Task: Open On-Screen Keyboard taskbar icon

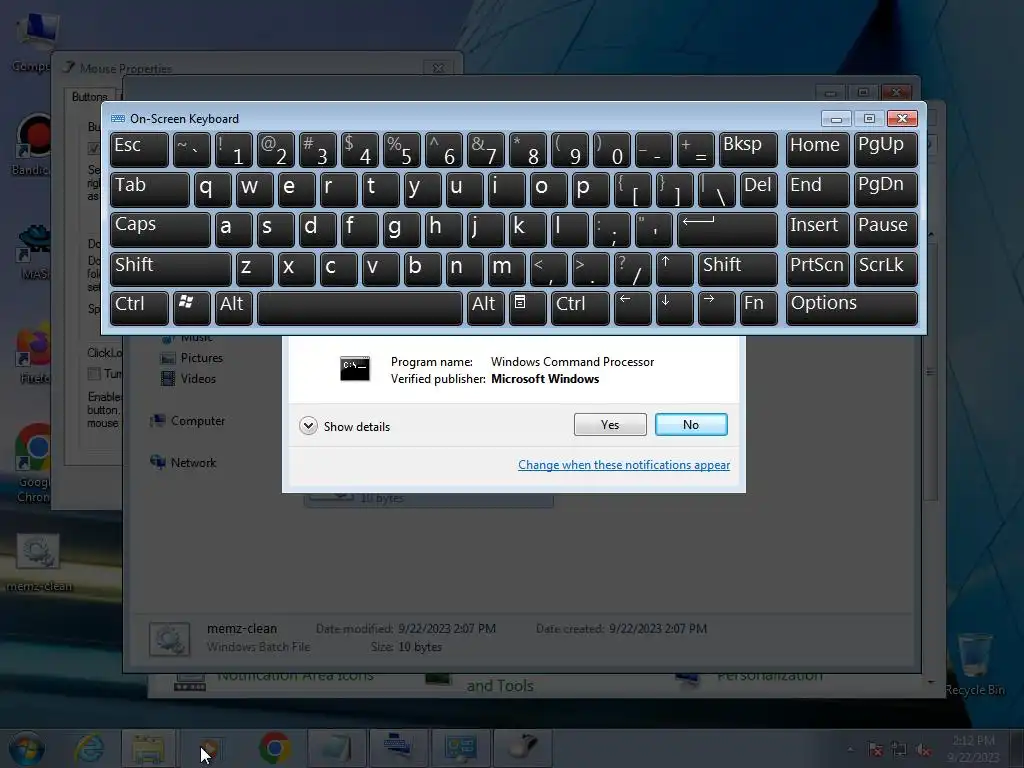Action: [x=398, y=748]
